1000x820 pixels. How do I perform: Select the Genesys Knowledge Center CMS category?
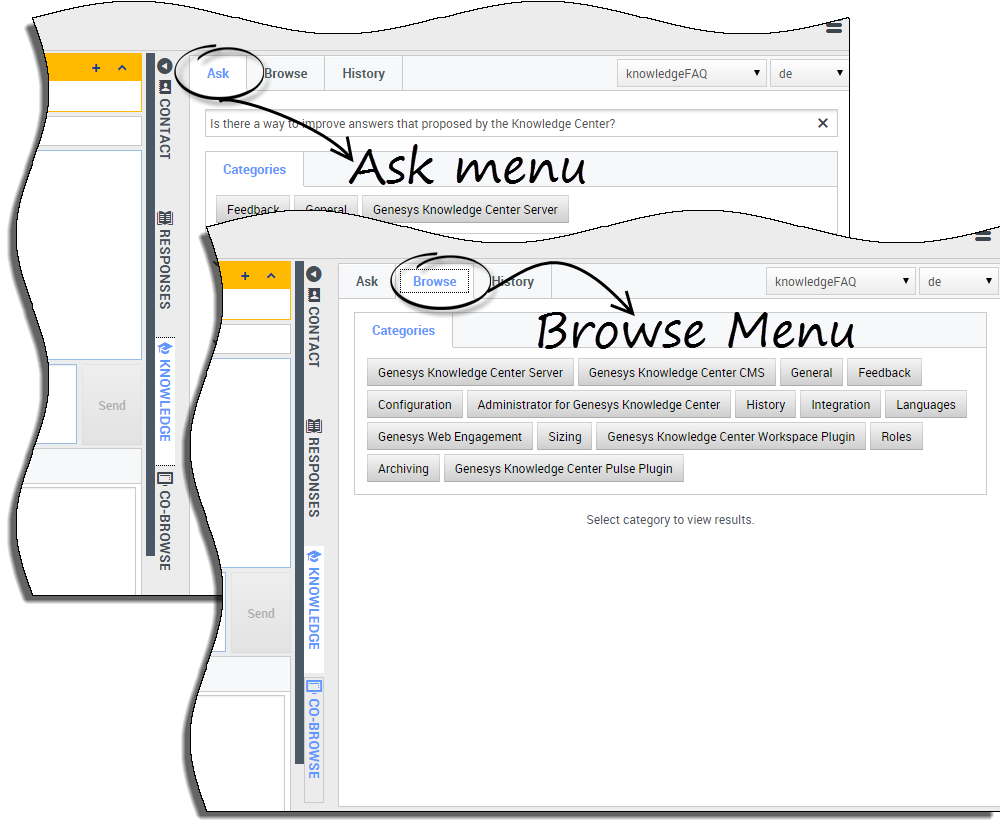click(x=676, y=373)
